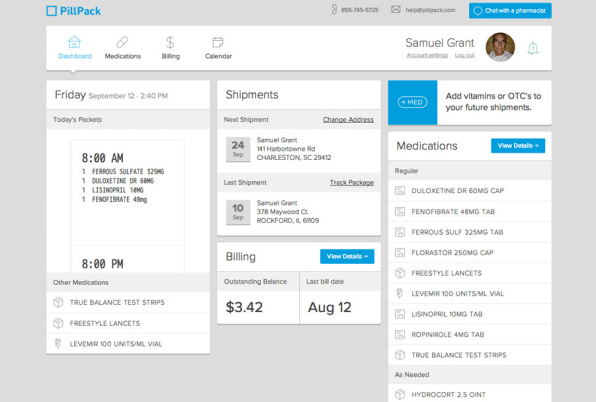
Task: Select DULOXETINE DR 60MG CAP medication
Action: coord(470,191)
